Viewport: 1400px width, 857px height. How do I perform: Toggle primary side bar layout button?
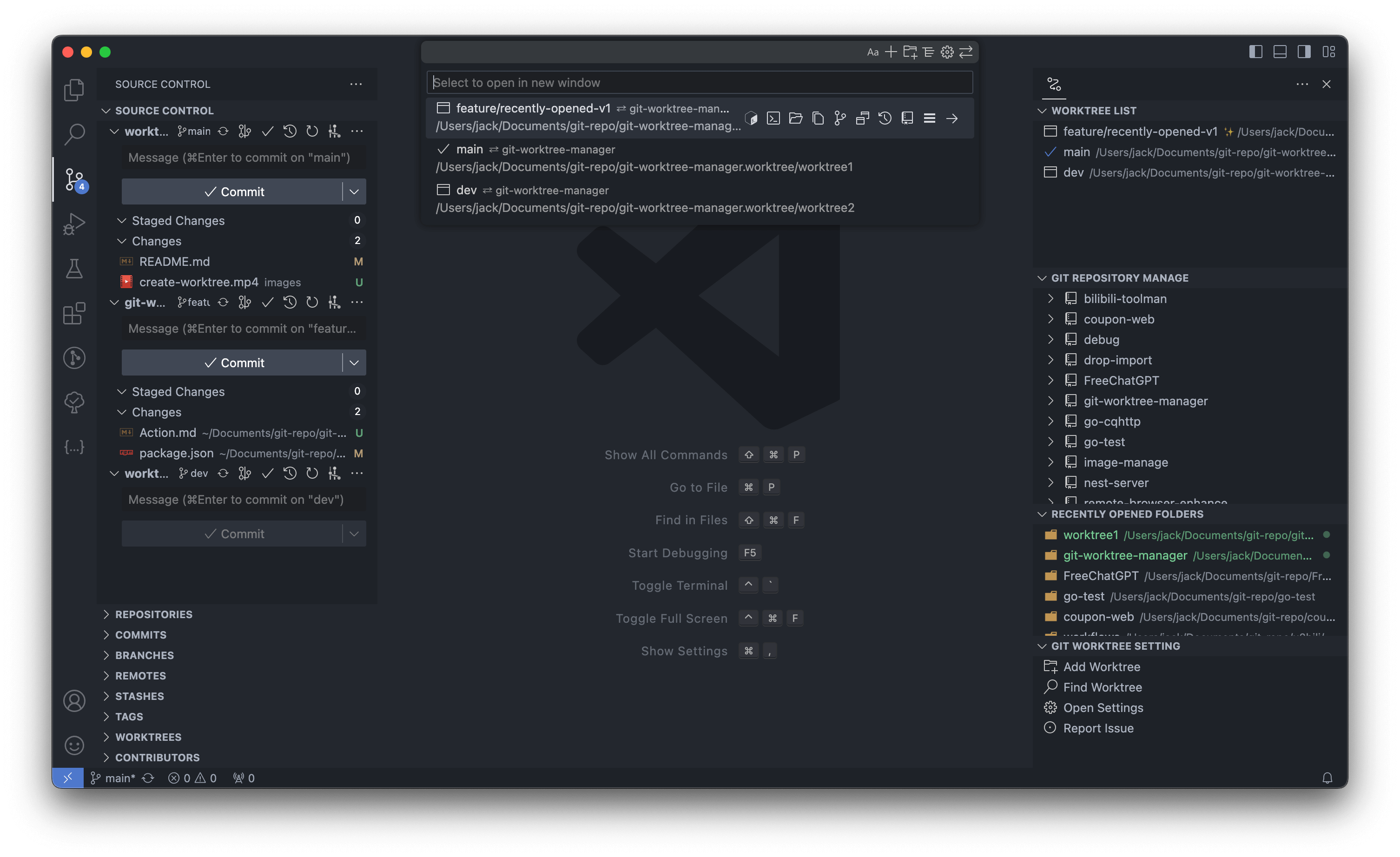(x=1256, y=52)
